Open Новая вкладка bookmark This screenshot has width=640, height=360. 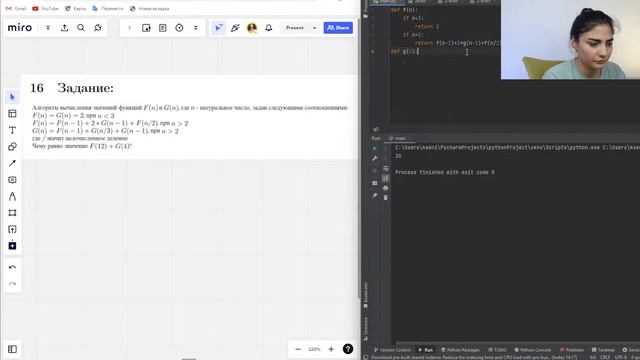point(149,8)
